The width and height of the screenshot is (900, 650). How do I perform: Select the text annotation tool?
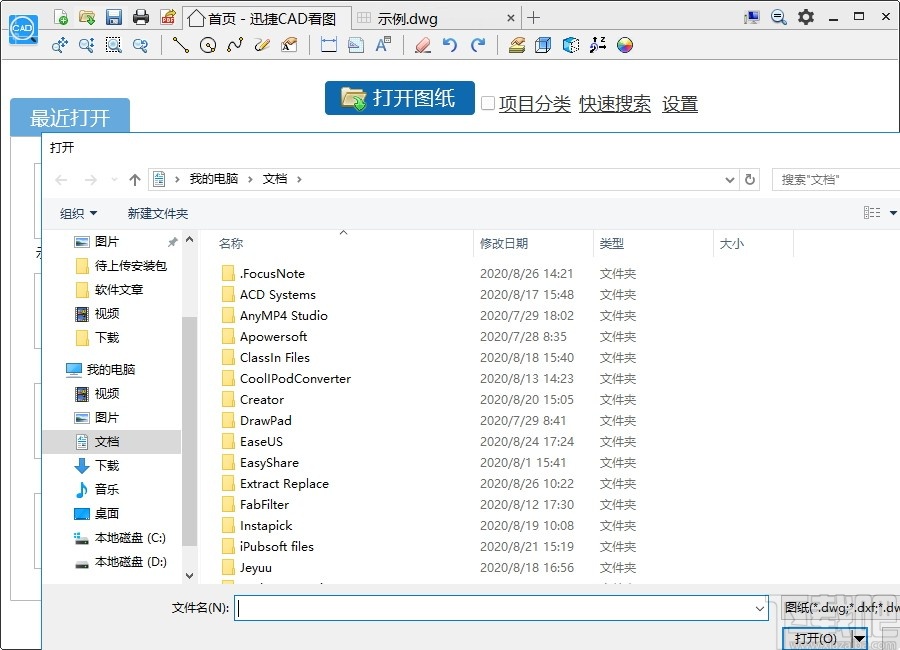(289, 45)
